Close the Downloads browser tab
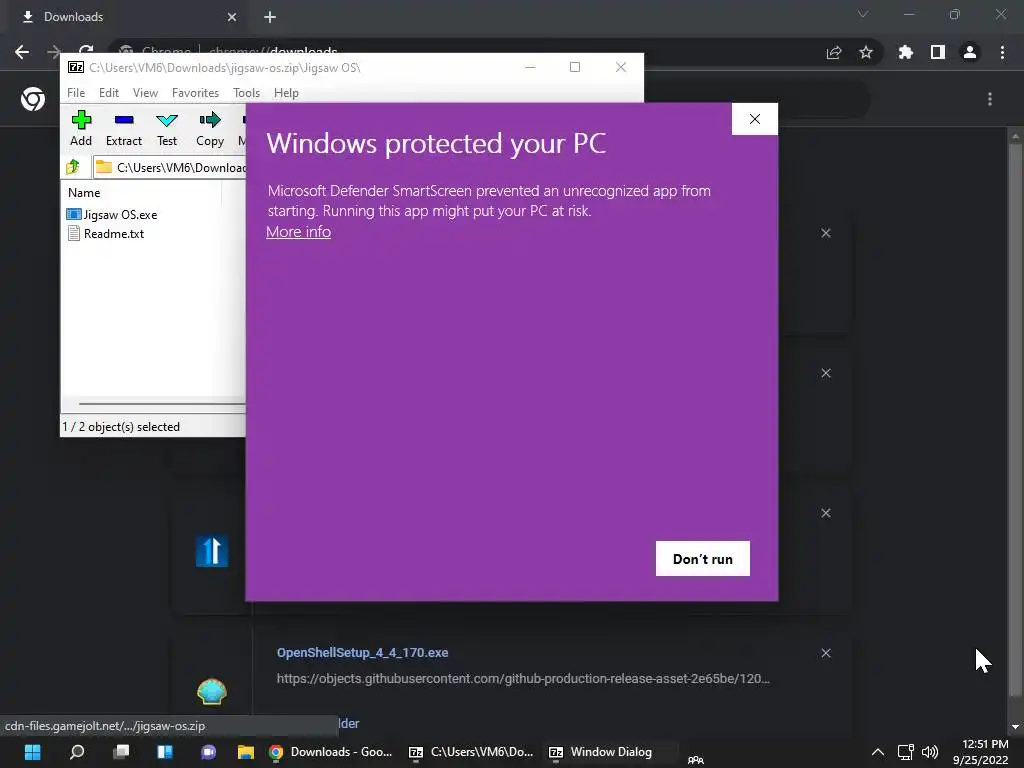The height and width of the screenshot is (768, 1024). click(x=232, y=17)
